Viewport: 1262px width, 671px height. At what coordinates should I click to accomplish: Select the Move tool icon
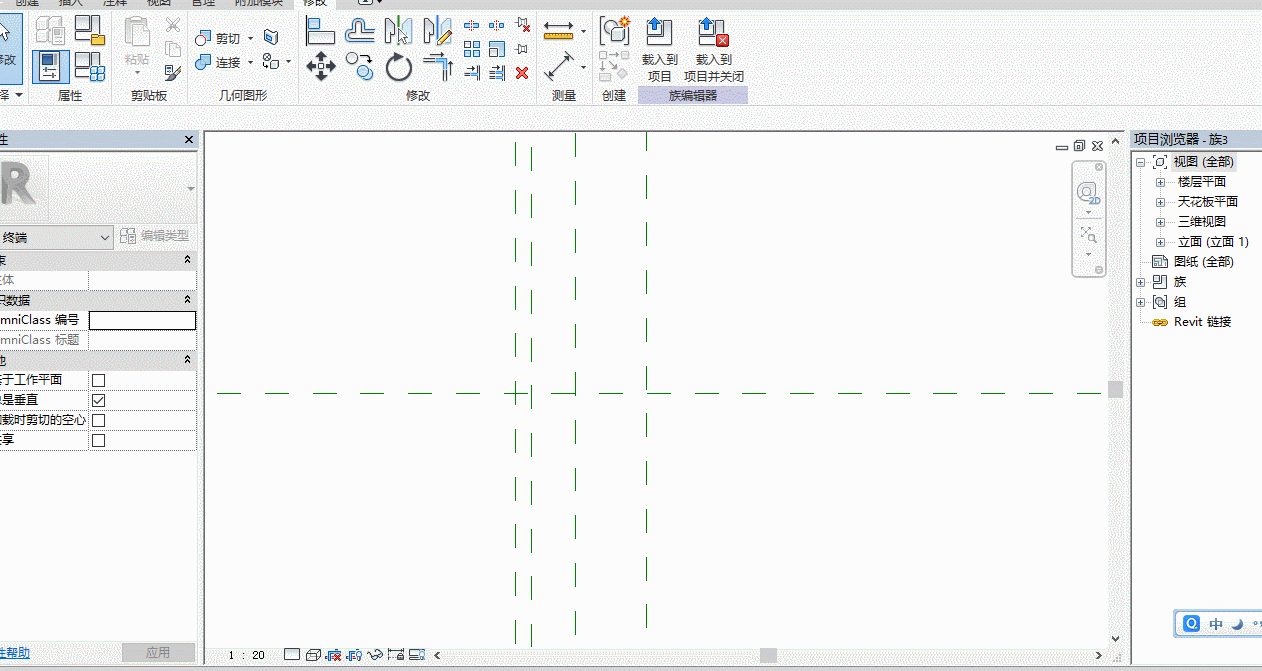[x=320, y=68]
